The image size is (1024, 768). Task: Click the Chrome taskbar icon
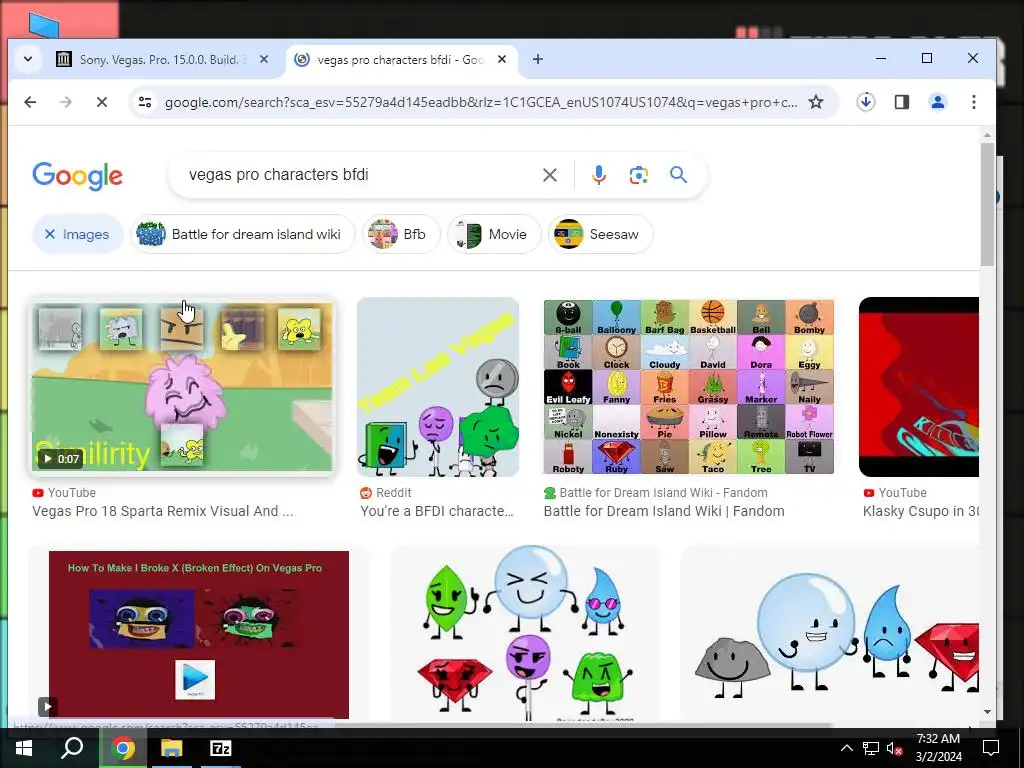123,748
